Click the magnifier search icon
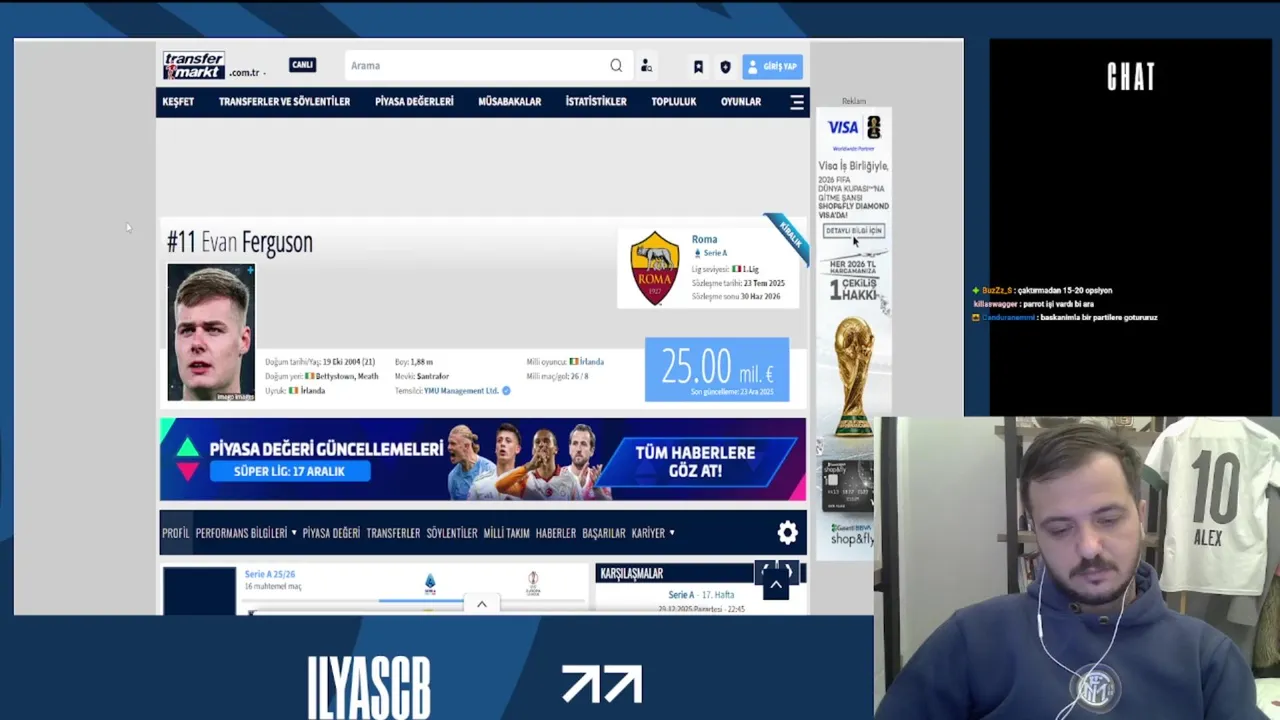The height and width of the screenshot is (720, 1280). coord(616,65)
